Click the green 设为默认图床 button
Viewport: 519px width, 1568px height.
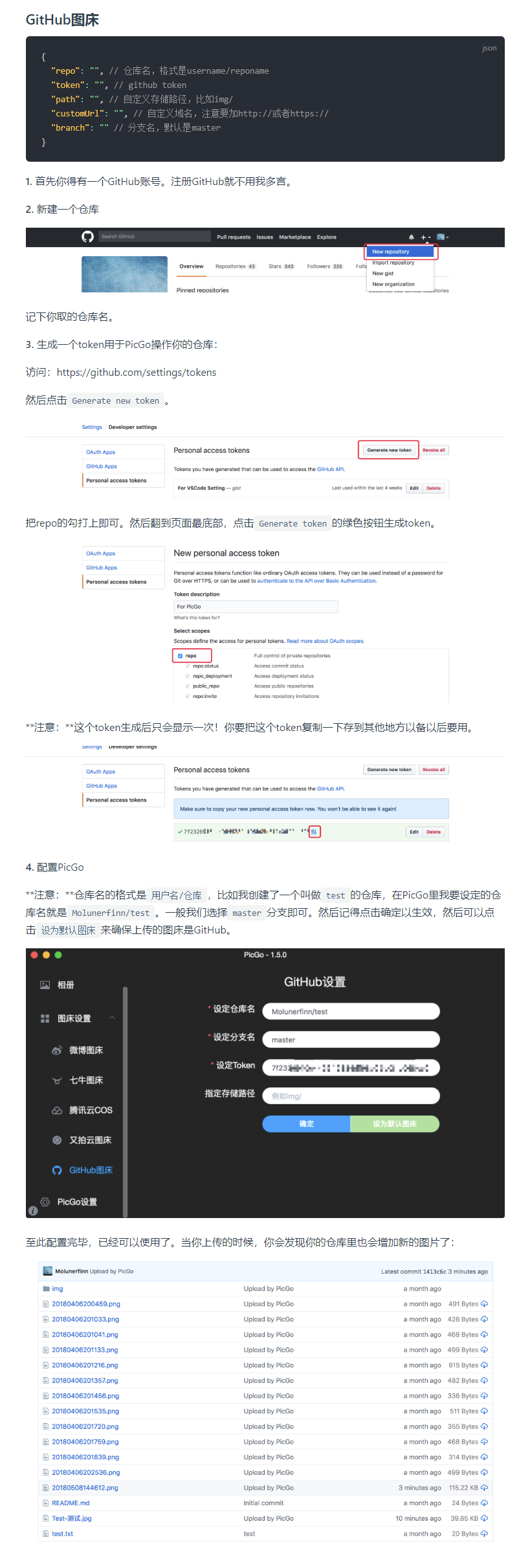[395, 1124]
